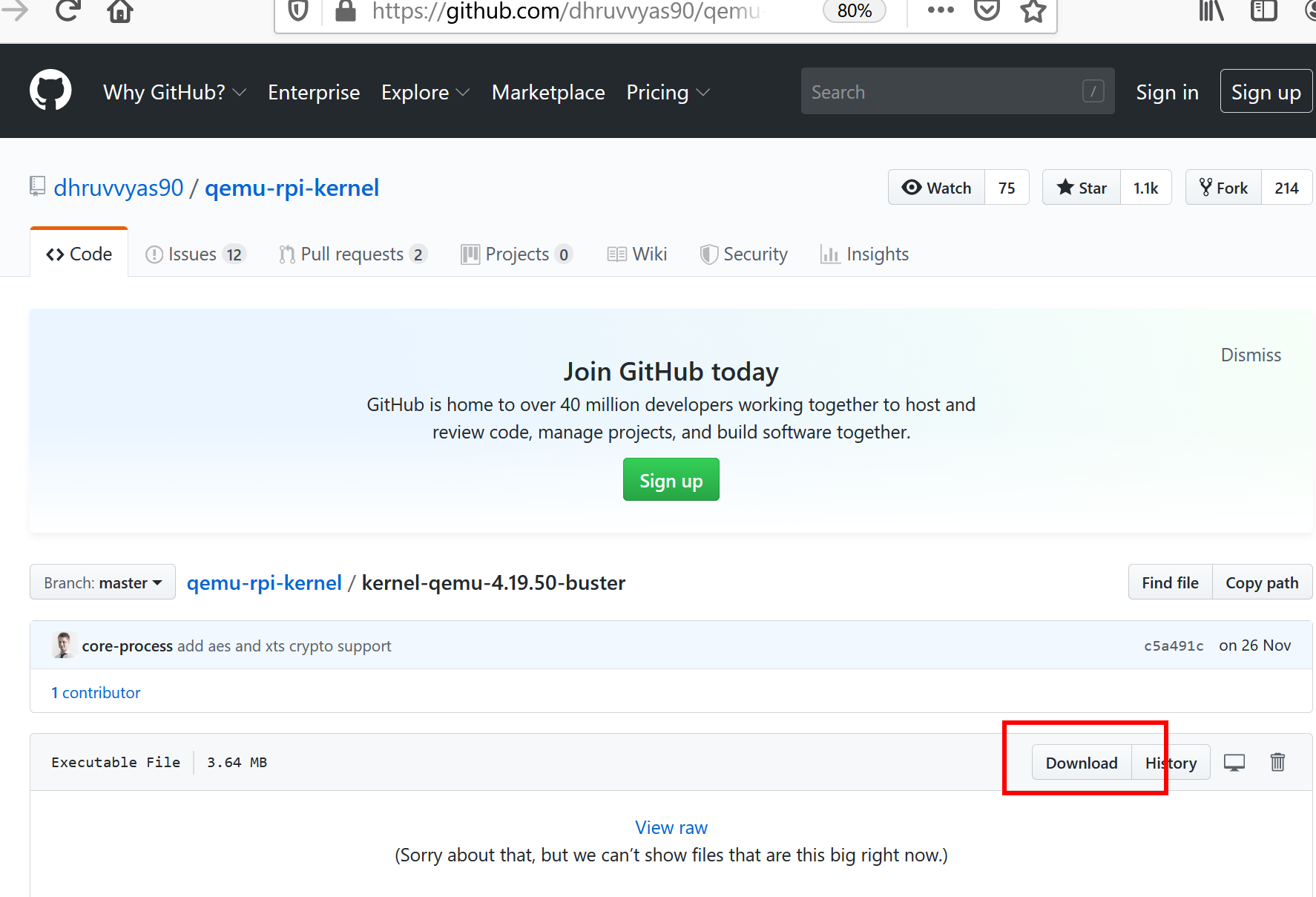
Task: Click the repository book icon
Action: (x=37, y=186)
